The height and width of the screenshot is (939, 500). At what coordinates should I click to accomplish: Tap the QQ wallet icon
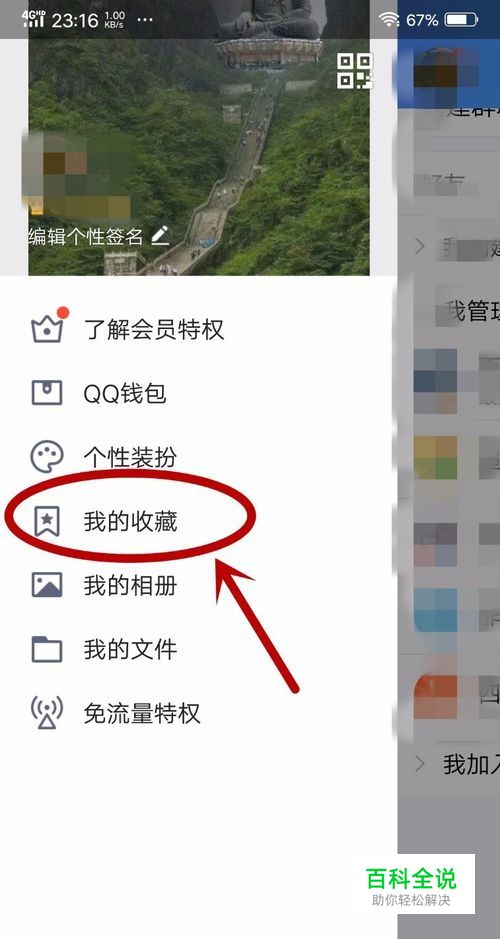pyautogui.click(x=47, y=393)
